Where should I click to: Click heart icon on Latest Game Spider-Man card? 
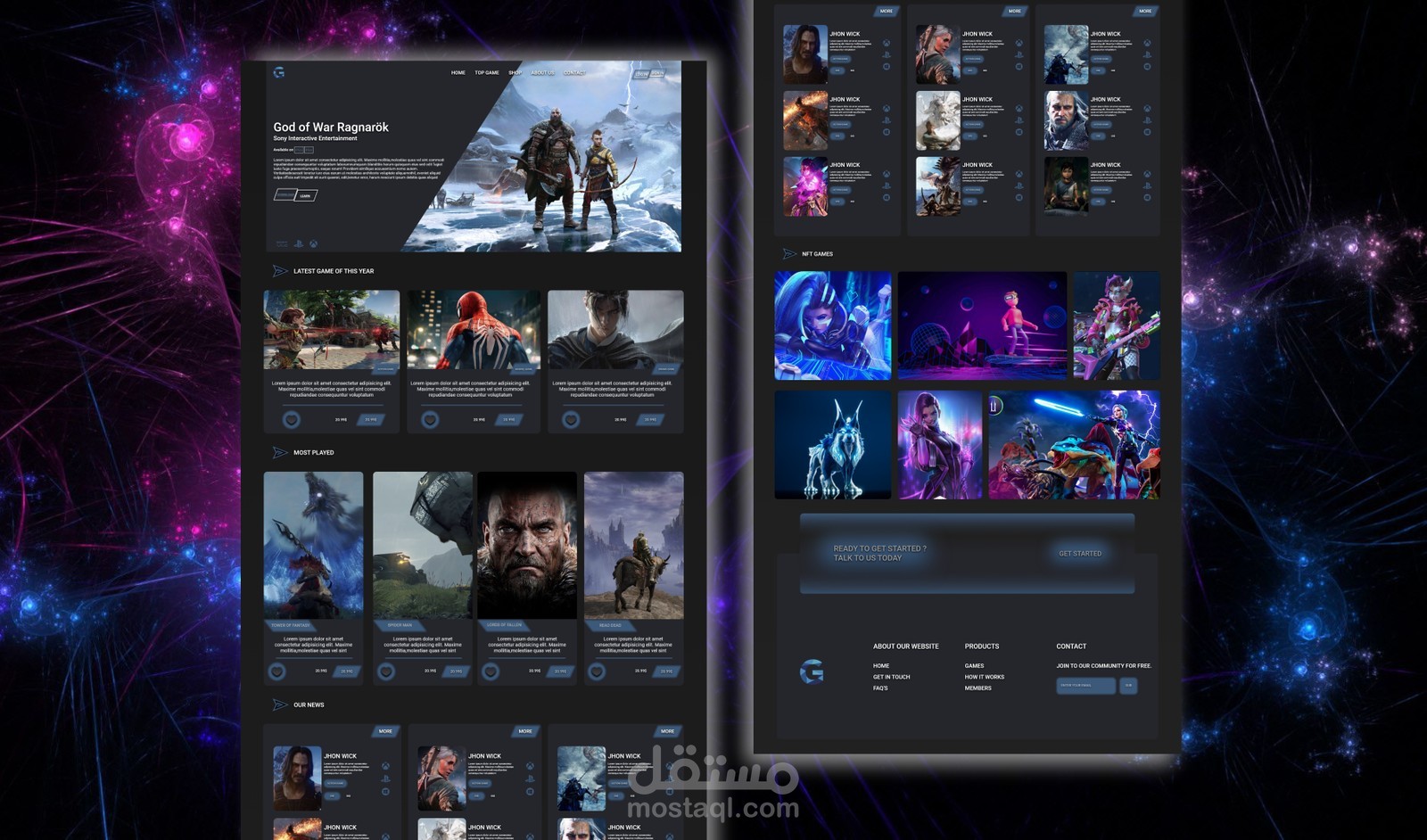tap(430, 419)
